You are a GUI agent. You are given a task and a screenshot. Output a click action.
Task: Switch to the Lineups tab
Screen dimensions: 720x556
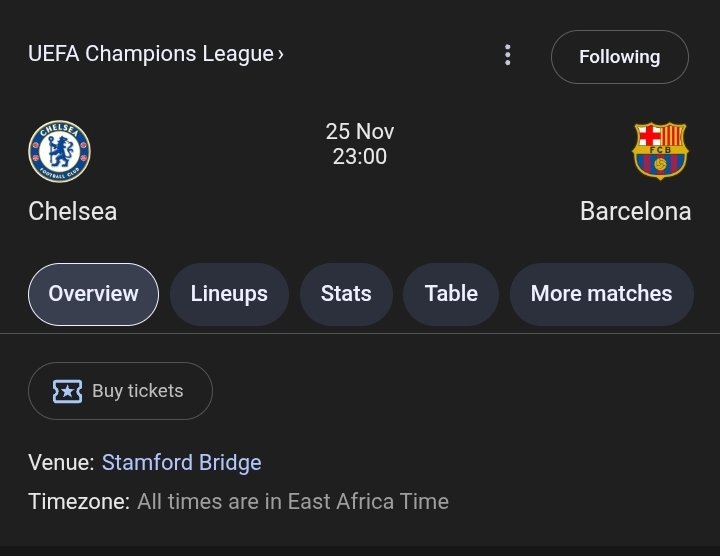(x=229, y=294)
